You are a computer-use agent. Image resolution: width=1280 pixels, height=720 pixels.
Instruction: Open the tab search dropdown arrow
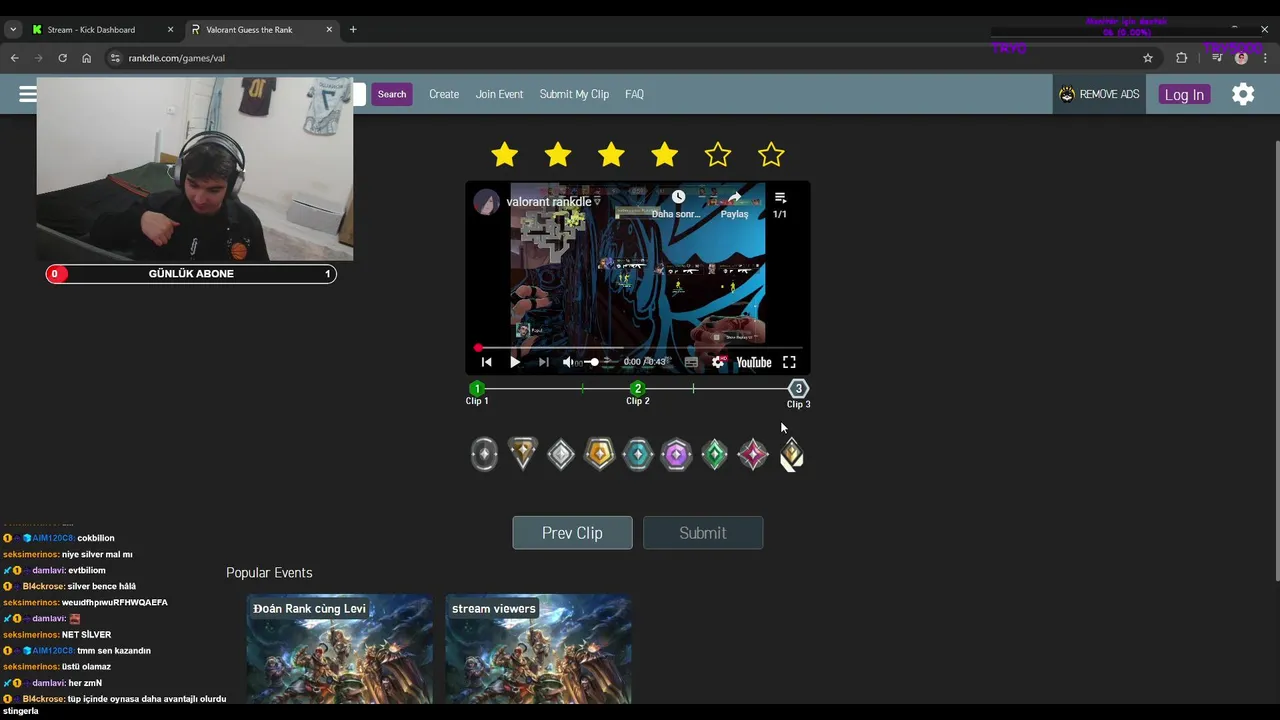[13, 29]
